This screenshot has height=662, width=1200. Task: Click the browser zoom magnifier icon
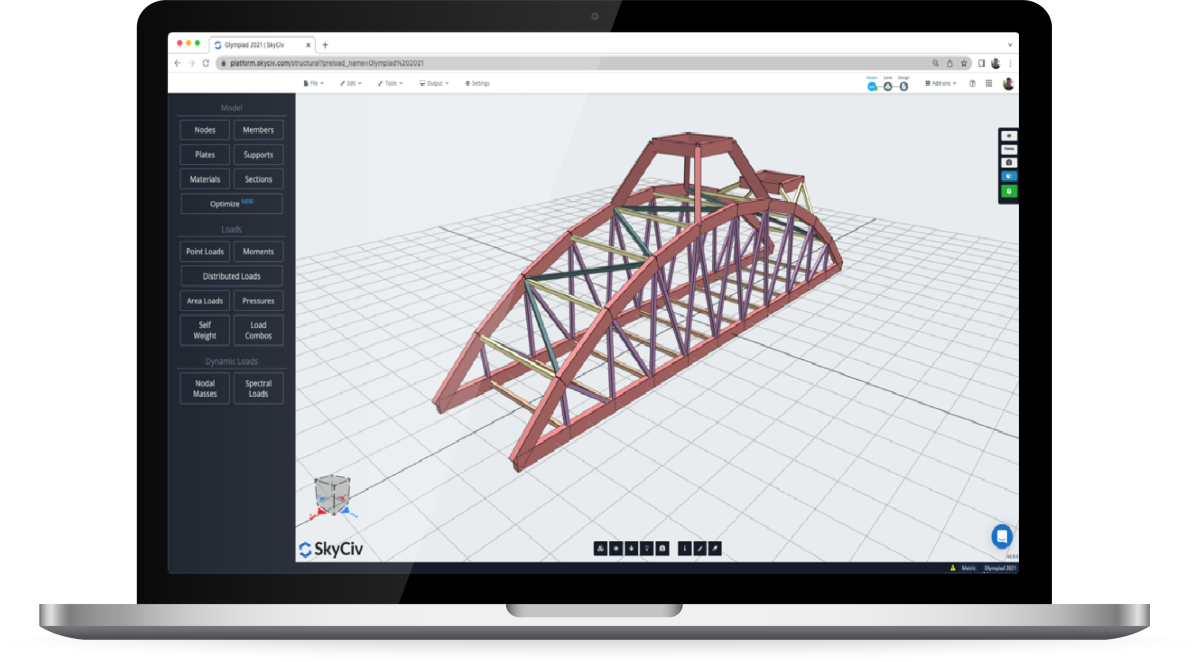pos(936,62)
